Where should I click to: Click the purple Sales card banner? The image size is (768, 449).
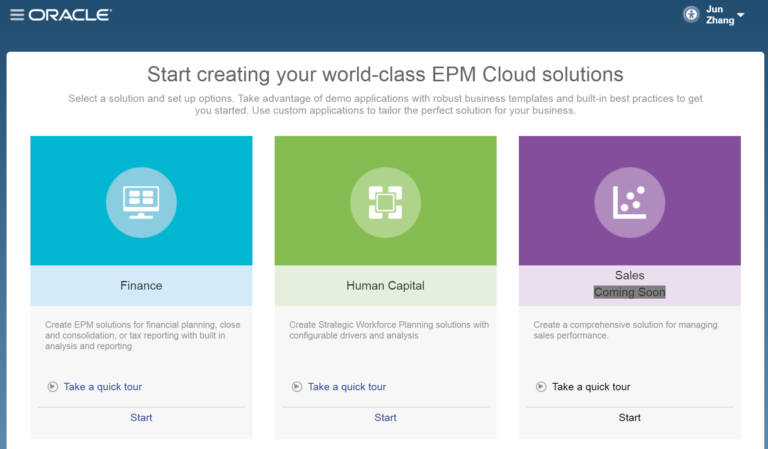coord(629,201)
